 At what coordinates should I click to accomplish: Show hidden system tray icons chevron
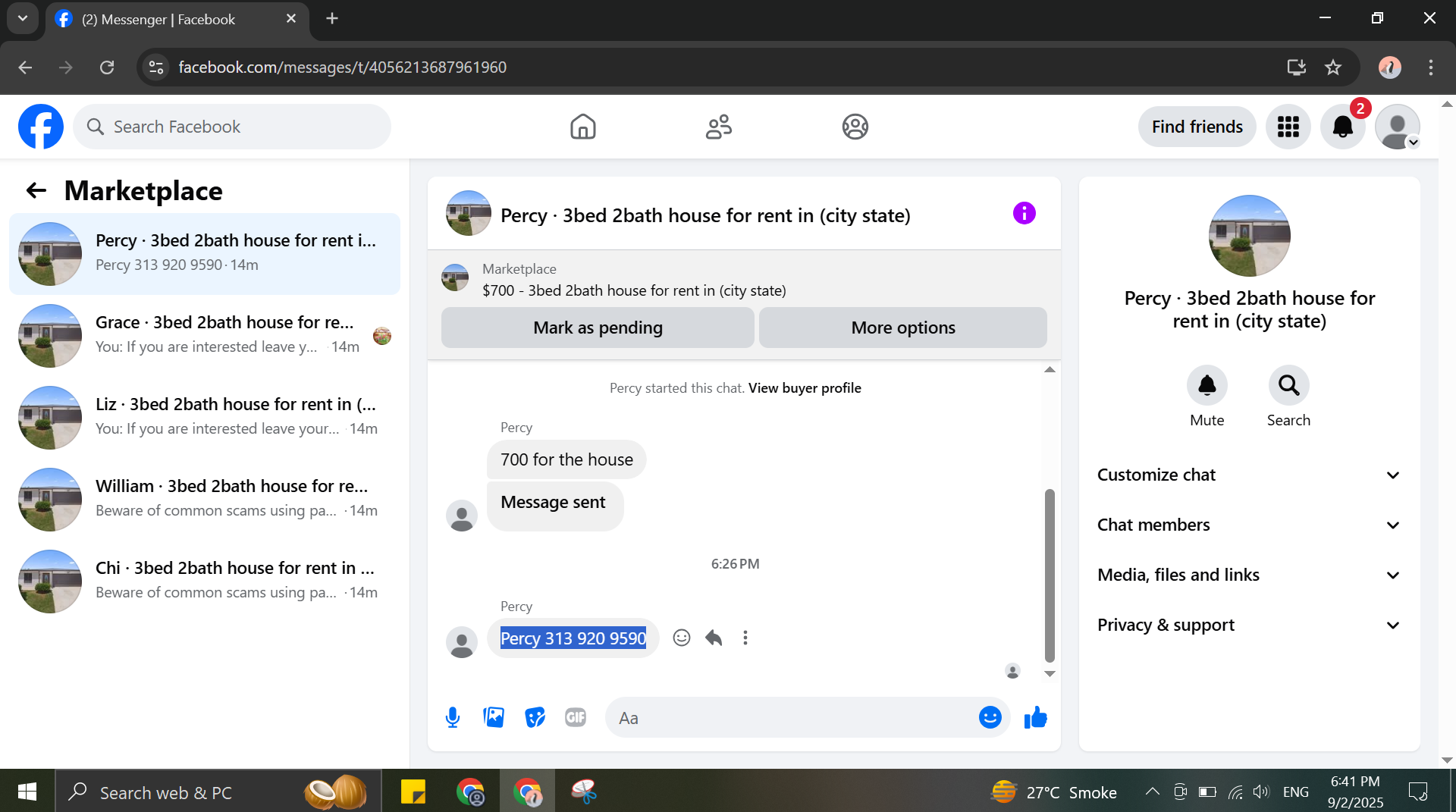point(1152,792)
